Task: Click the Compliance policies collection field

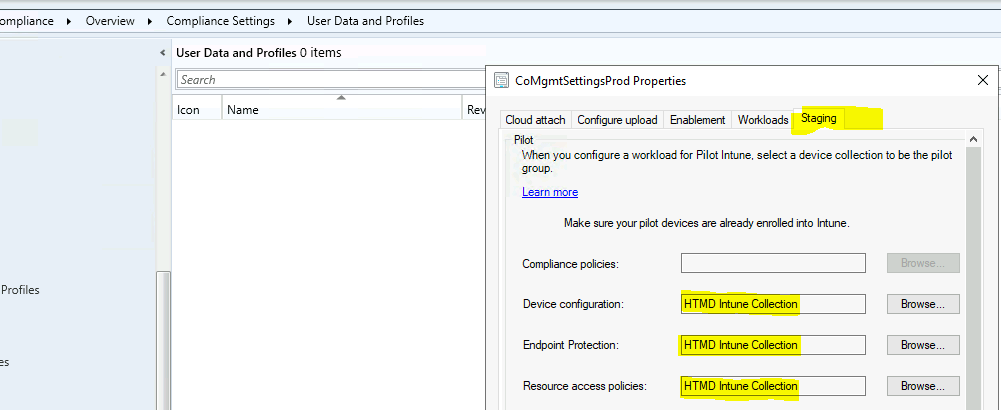Action: [773, 263]
